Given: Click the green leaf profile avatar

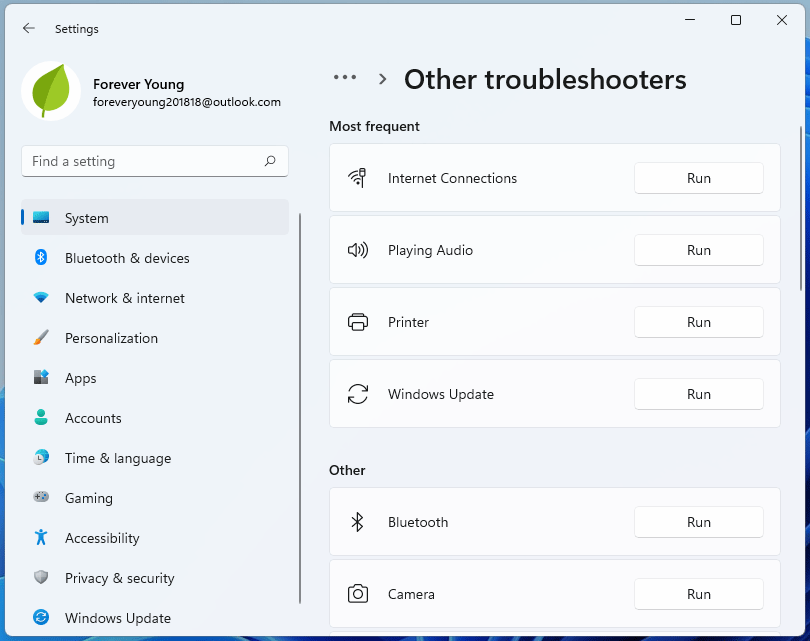Looking at the screenshot, I should [51, 91].
